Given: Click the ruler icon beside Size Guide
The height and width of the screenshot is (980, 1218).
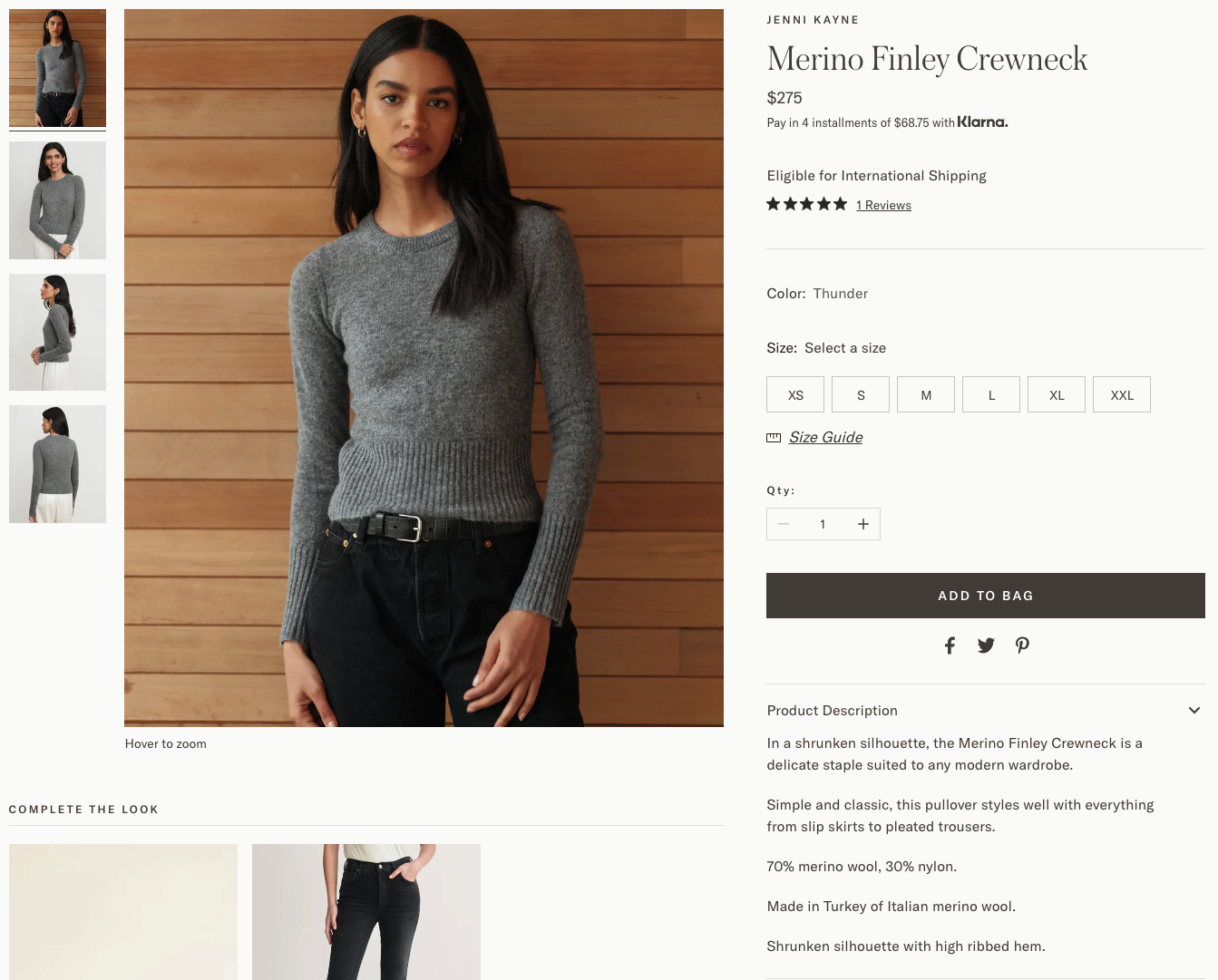Looking at the screenshot, I should [774, 438].
